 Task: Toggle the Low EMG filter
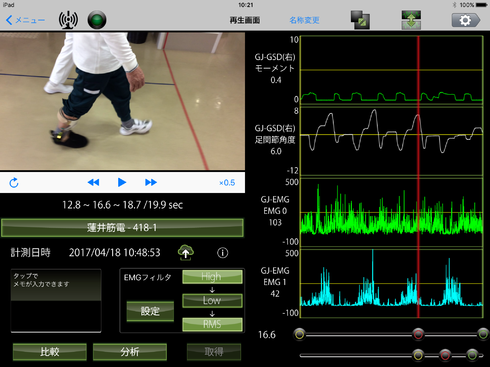(x=212, y=301)
